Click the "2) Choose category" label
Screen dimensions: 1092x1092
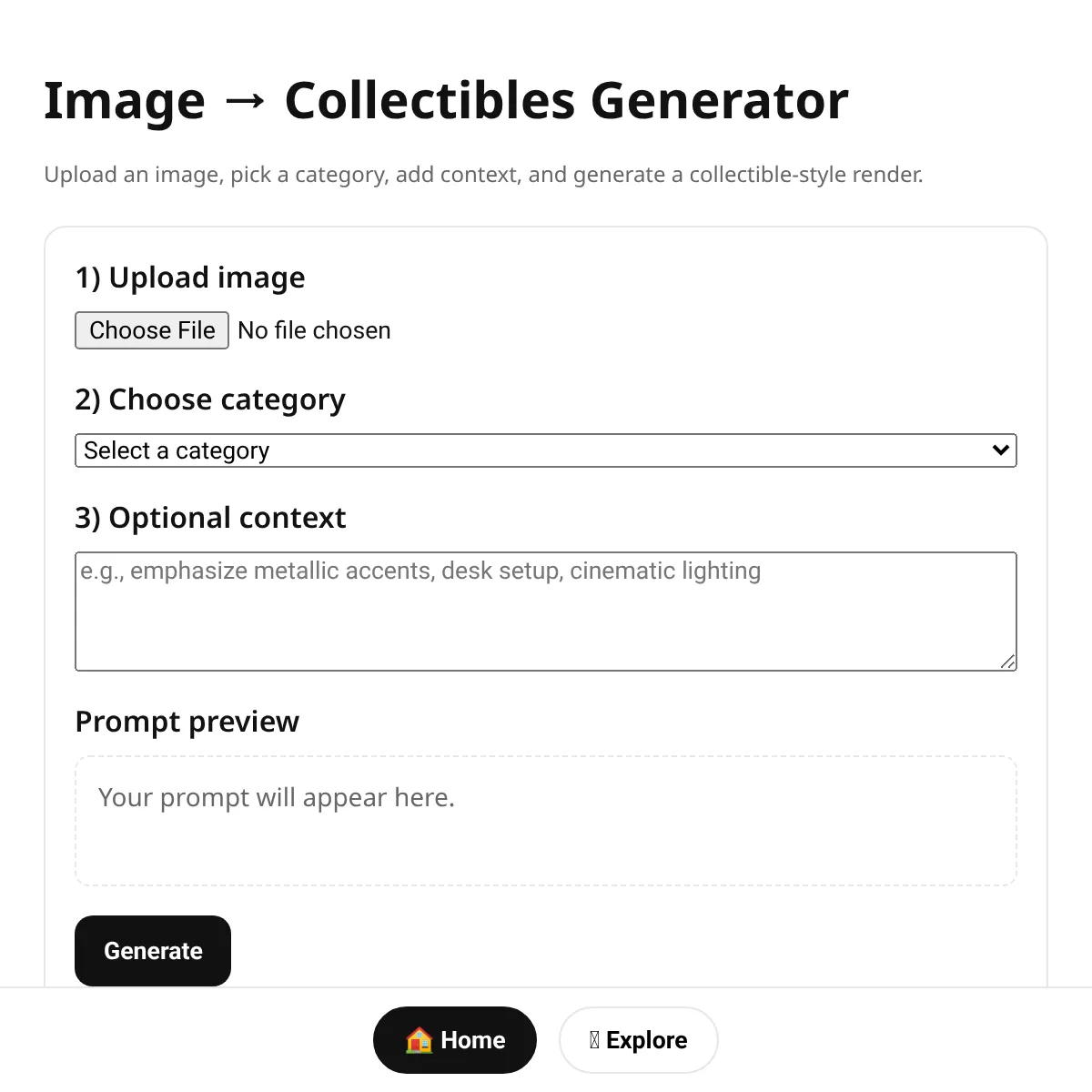[210, 399]
